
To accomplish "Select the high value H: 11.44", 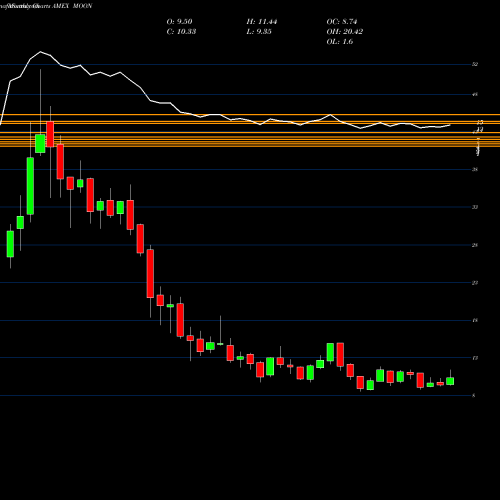I will tap(262, 22).
